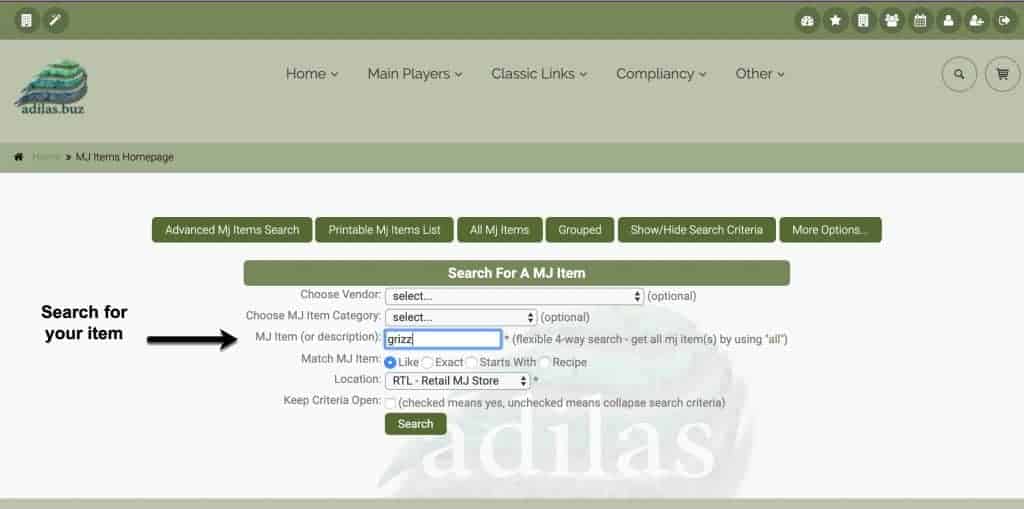This screenshot has height=509, width=1024.
Task: Click the Show/Hide Search Criteria button
Action: click(x=697, y=230)
